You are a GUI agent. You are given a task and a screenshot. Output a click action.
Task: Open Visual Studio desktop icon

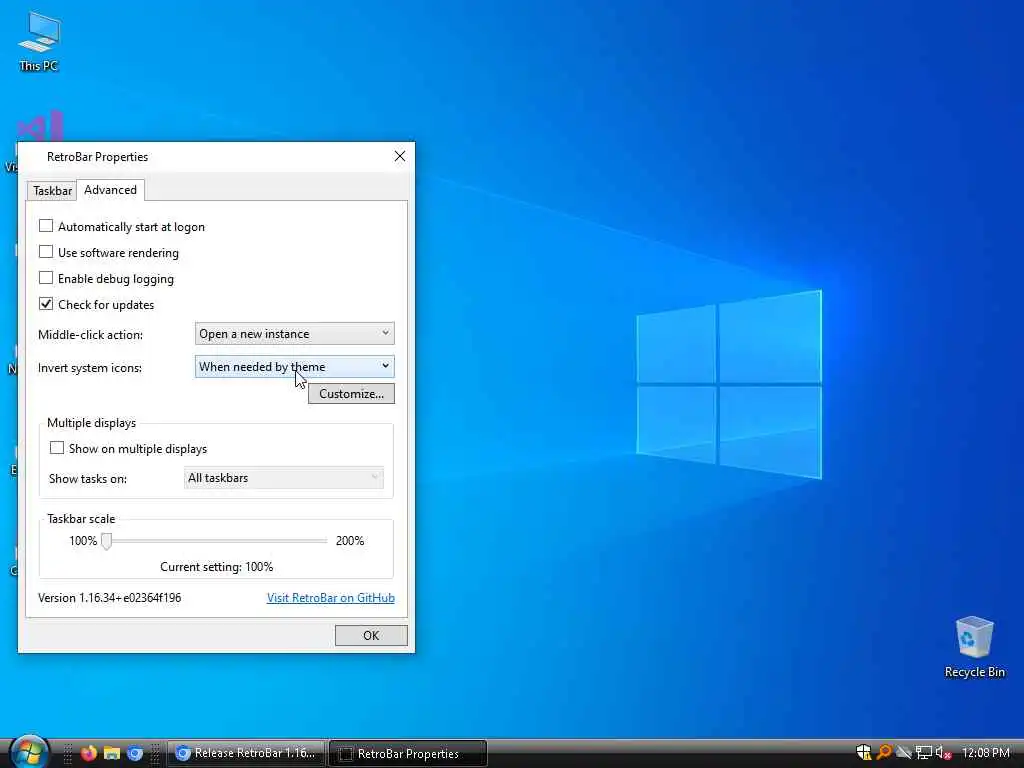point(39,125)
